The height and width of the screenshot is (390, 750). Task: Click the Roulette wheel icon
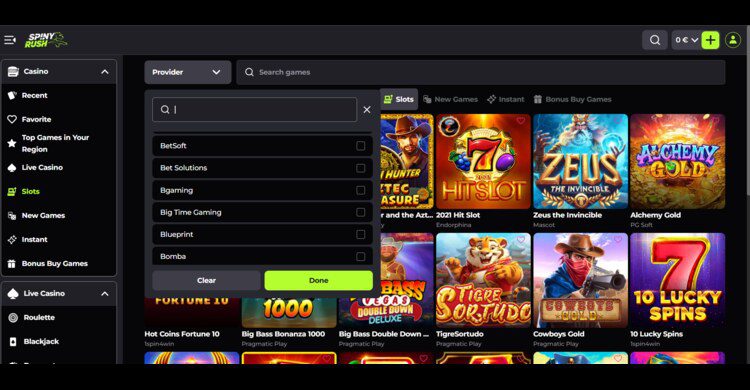(x=13, y=317)
